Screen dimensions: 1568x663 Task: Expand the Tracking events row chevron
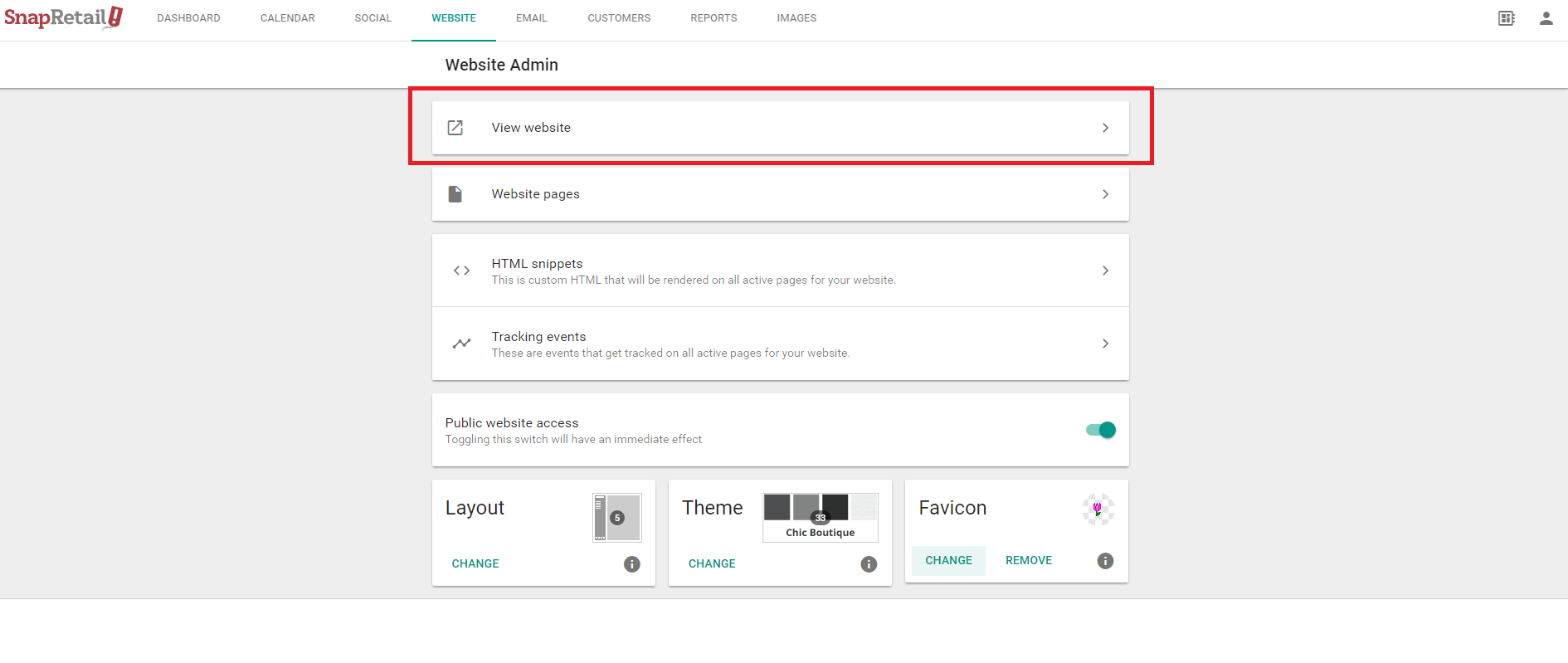click(1105, 344)
